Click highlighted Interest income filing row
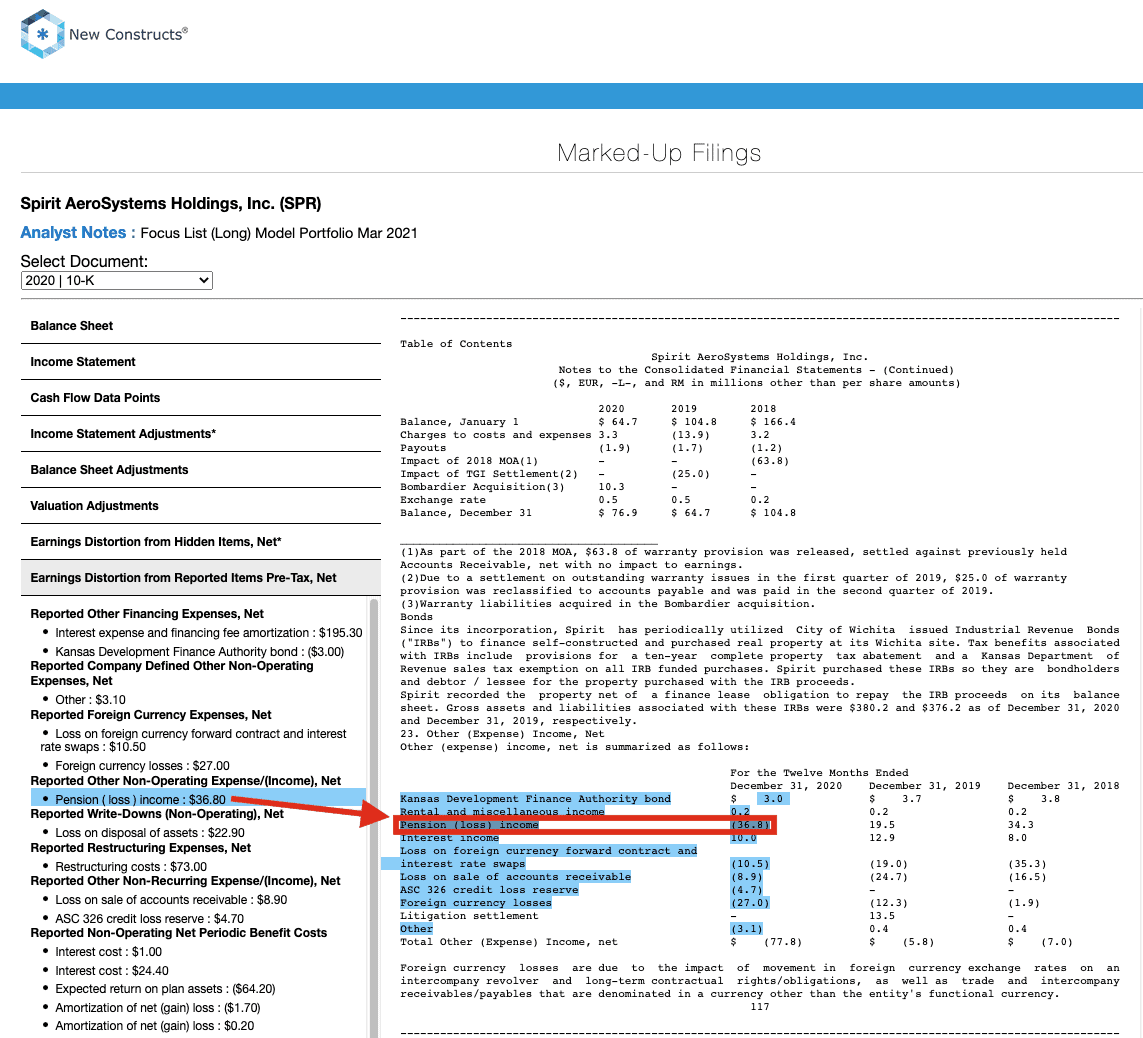 [x=449, y=838]
